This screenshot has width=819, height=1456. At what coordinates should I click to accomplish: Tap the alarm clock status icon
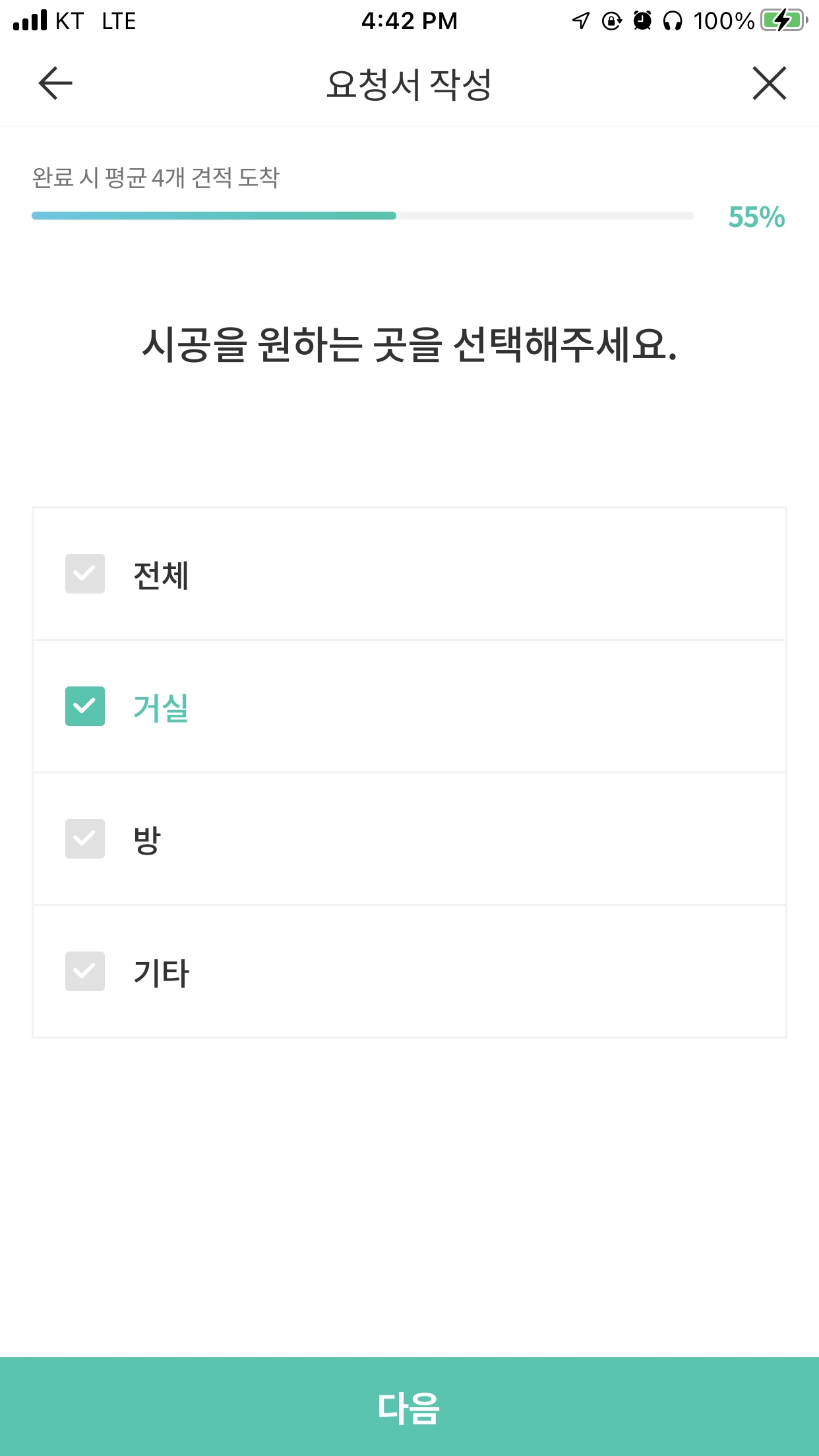coord(642,21)
